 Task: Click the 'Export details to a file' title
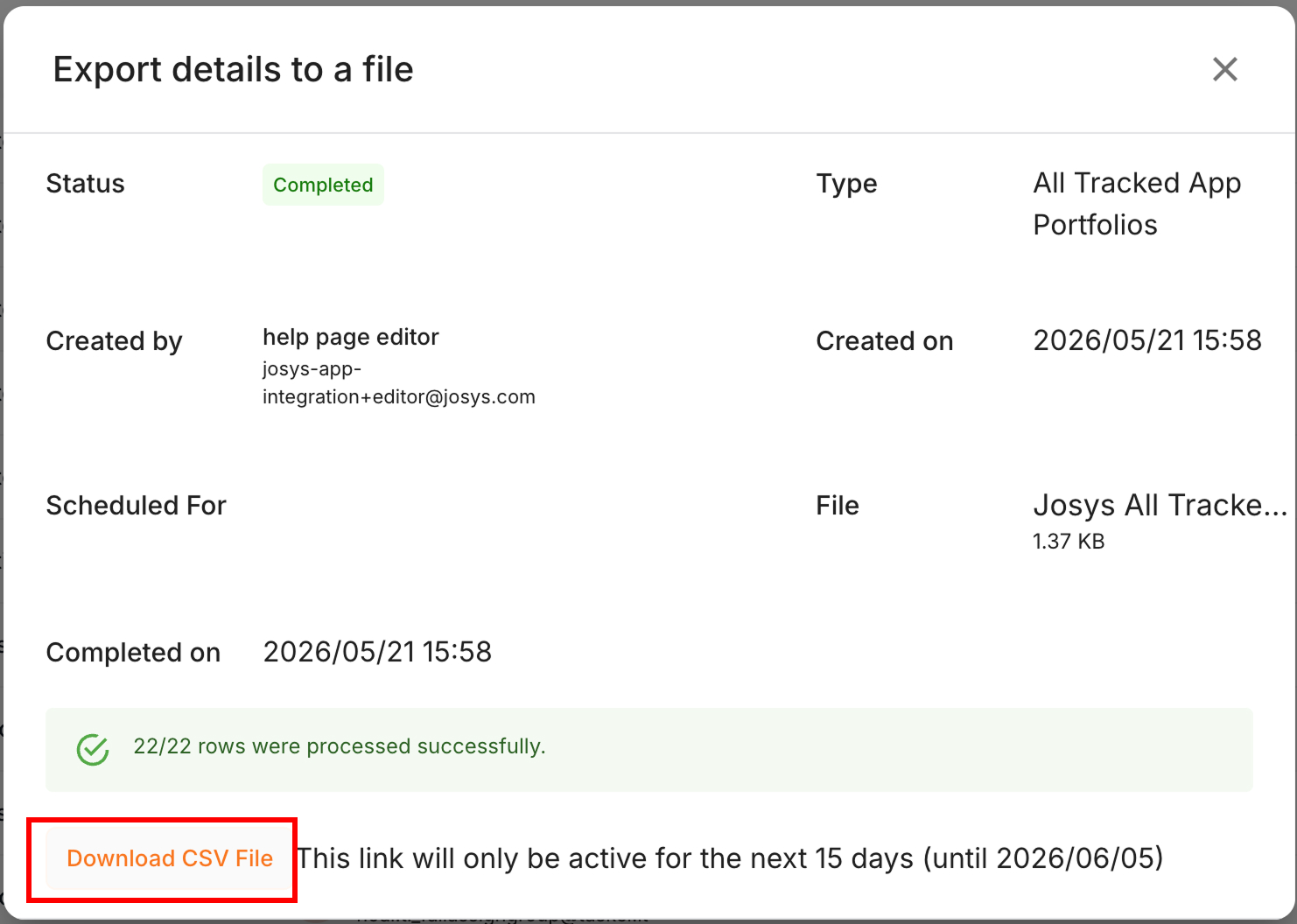(233, 69)
